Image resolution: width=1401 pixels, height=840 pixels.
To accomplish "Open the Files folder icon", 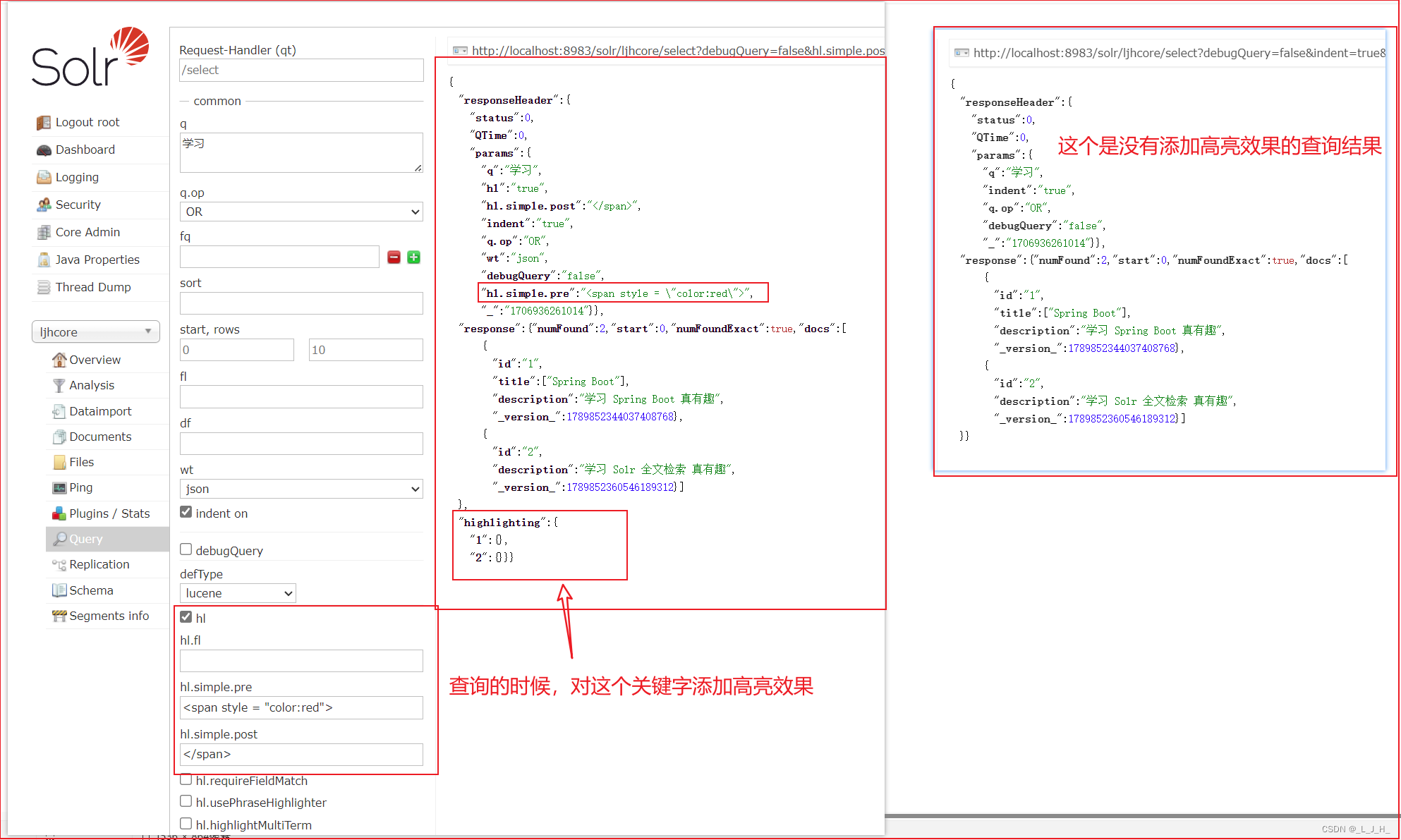I will tap(59, 463).
